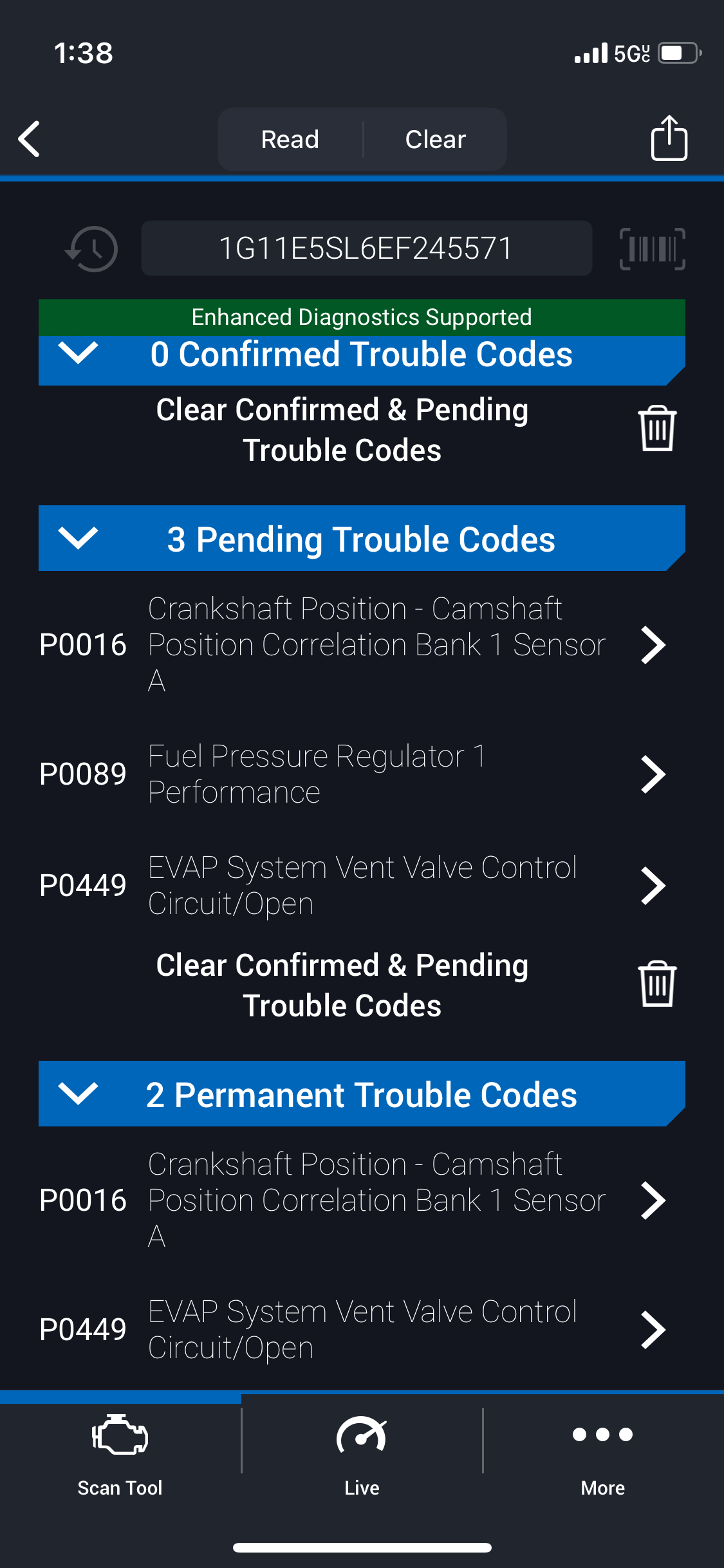Tap the VIN barcode scanner icon
Screen dimensions: 724x1568
[x=652, y=249]
